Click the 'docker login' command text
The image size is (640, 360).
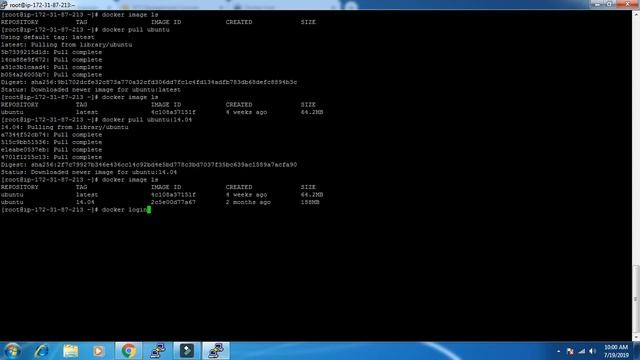point(124,210)
